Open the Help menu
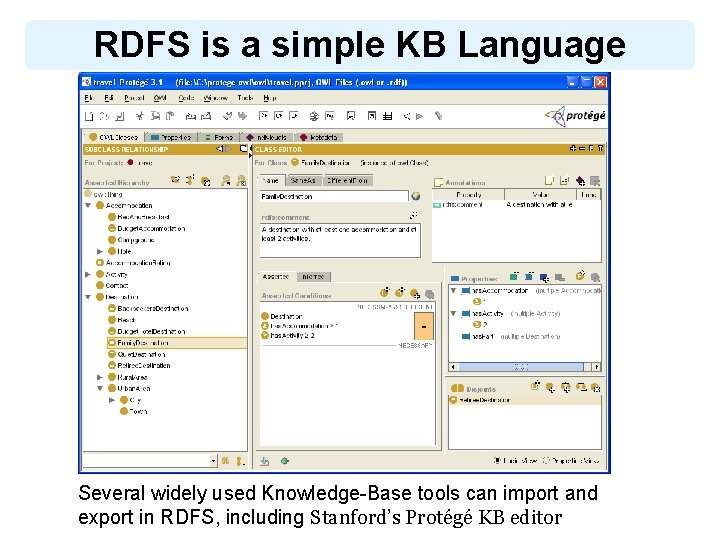Screen dimensions: 720x540 click(270, 98)
